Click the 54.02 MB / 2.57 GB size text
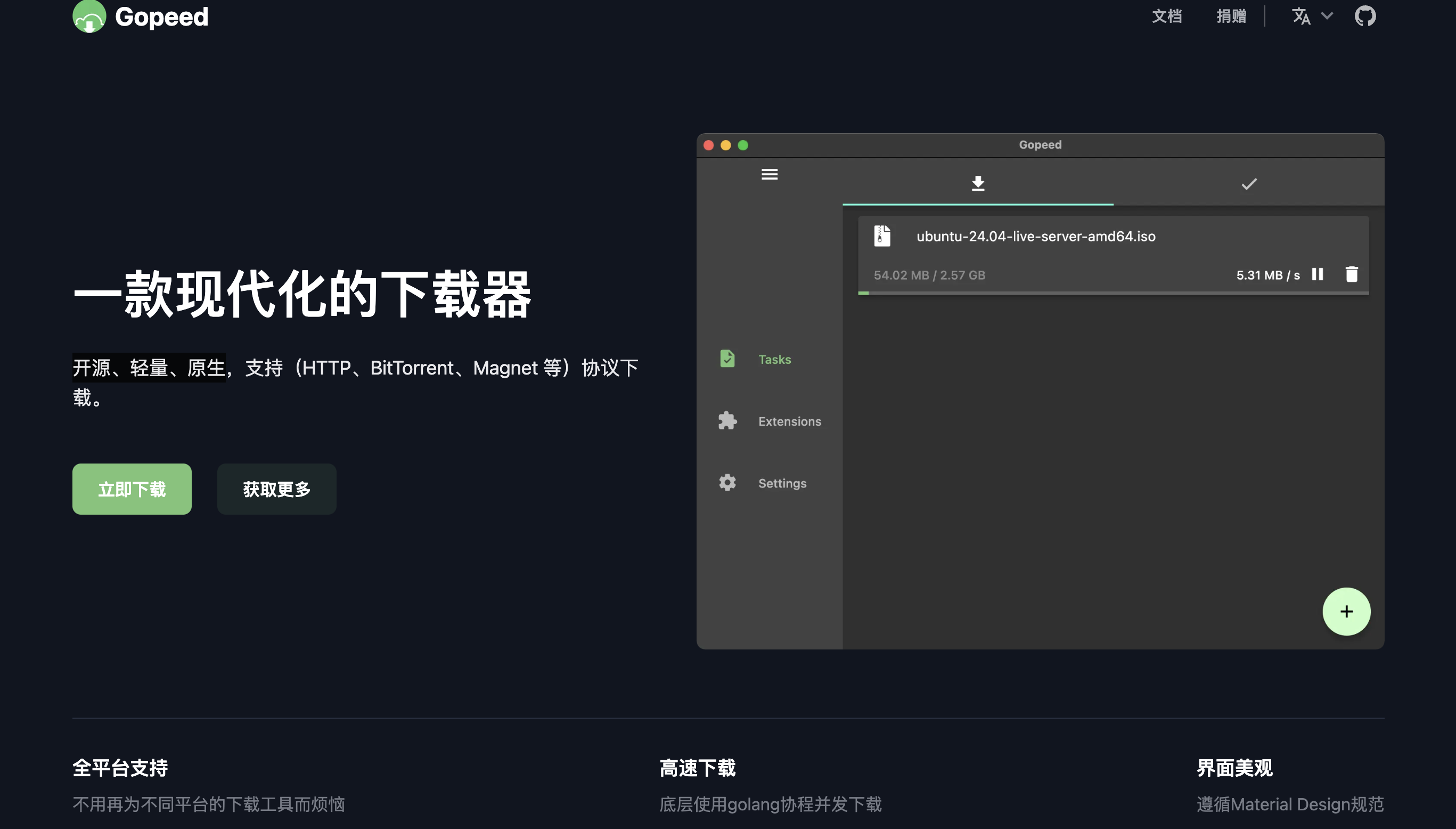Viewport: 1456px width, 829px height. (x=929, y=275)
